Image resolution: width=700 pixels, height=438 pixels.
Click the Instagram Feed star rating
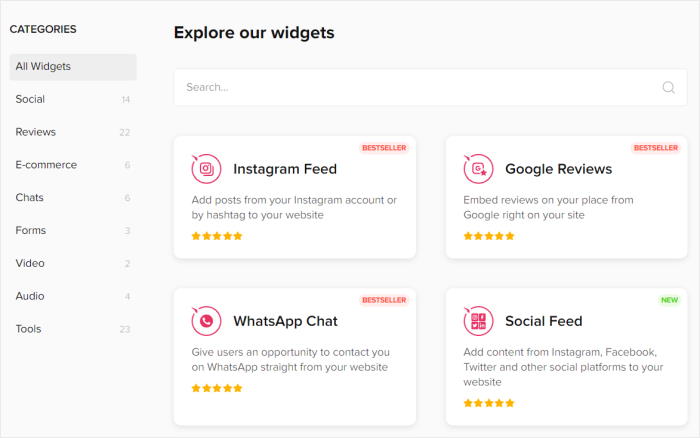point(217,236)
